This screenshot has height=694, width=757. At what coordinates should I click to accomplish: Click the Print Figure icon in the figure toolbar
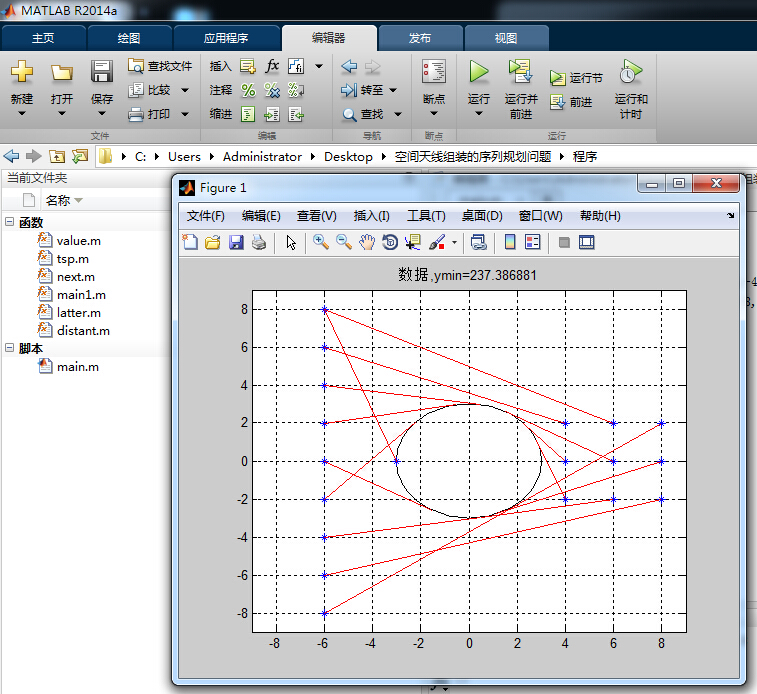coord(259,242)
